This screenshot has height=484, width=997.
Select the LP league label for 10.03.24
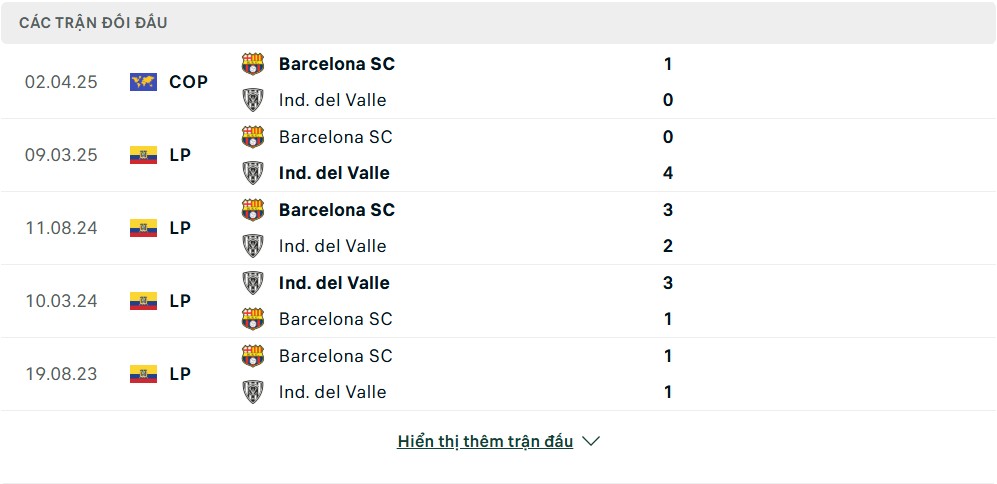tap(180, 301)
